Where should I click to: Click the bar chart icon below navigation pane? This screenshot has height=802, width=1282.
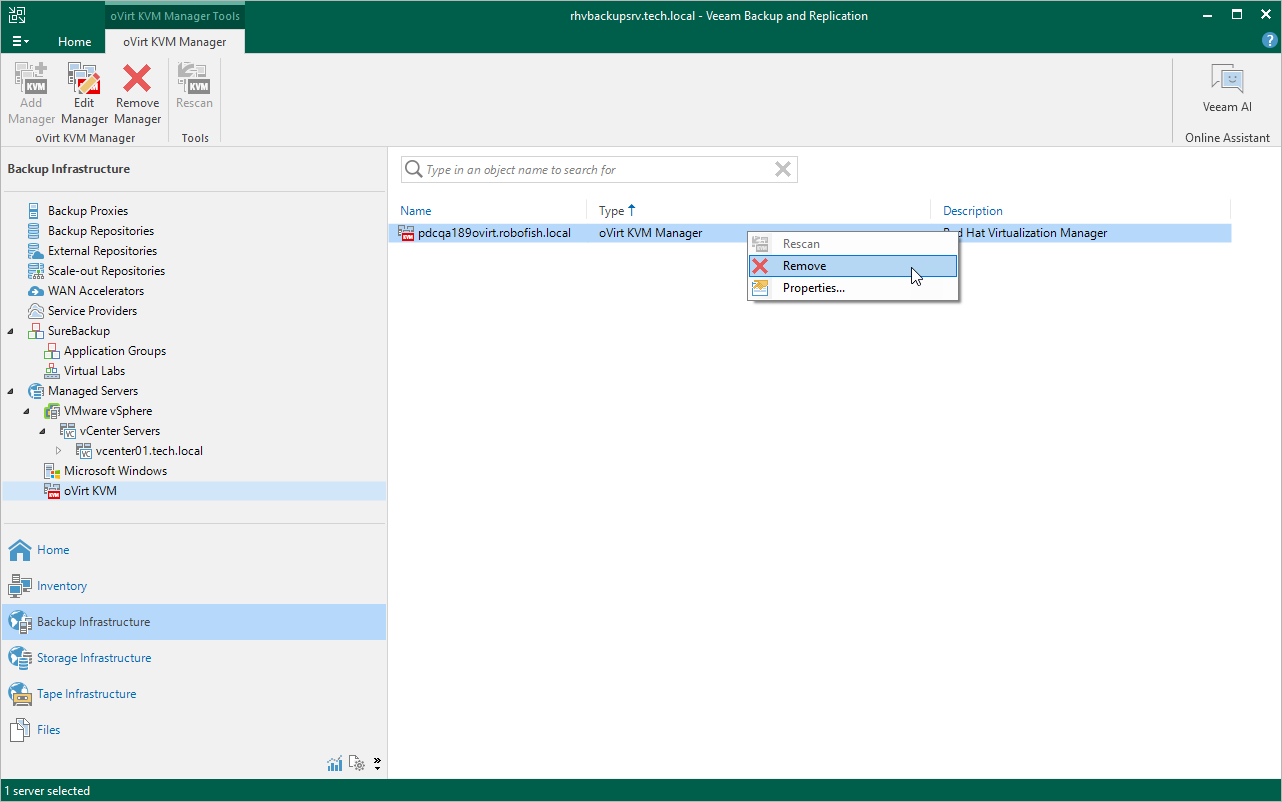tap(335, 764)
